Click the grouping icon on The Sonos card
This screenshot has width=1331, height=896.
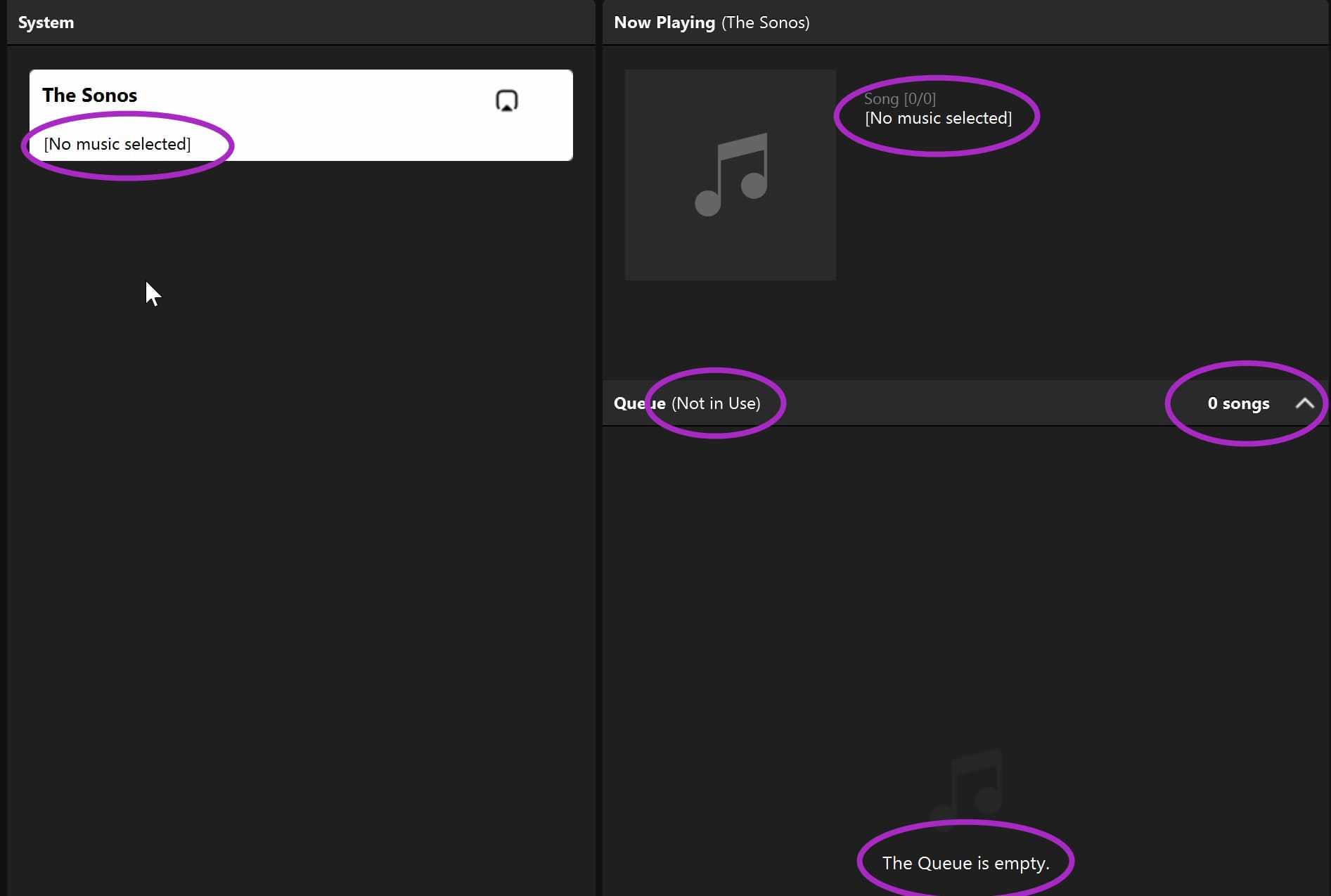[506, 100]
